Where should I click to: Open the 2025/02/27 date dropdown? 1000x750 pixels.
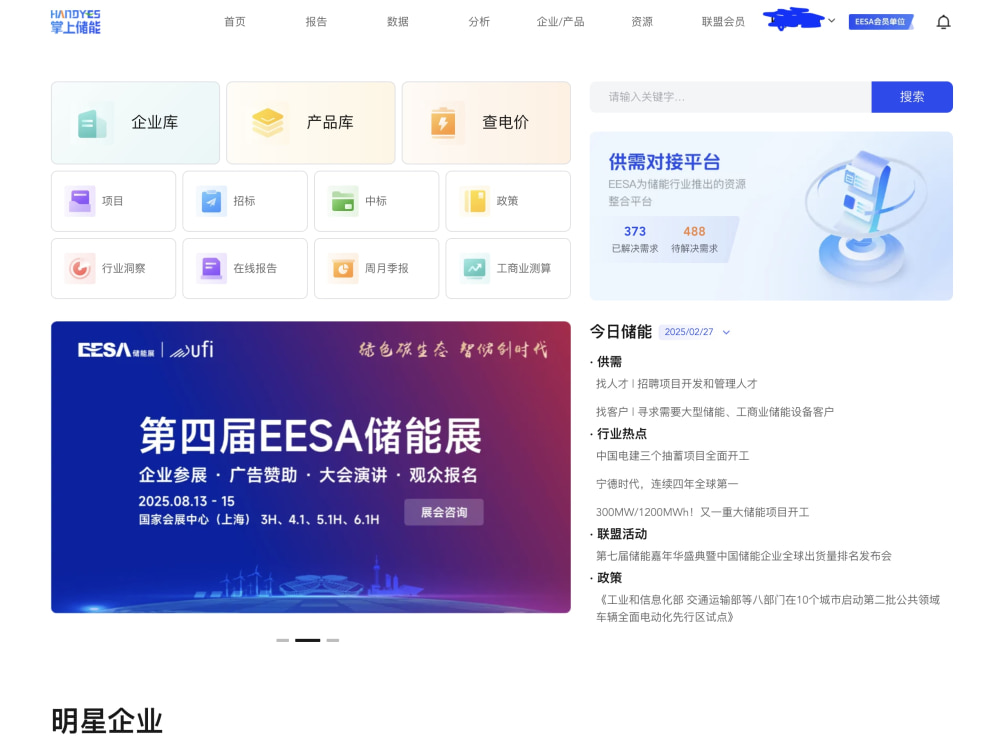[x=695, y=332]
